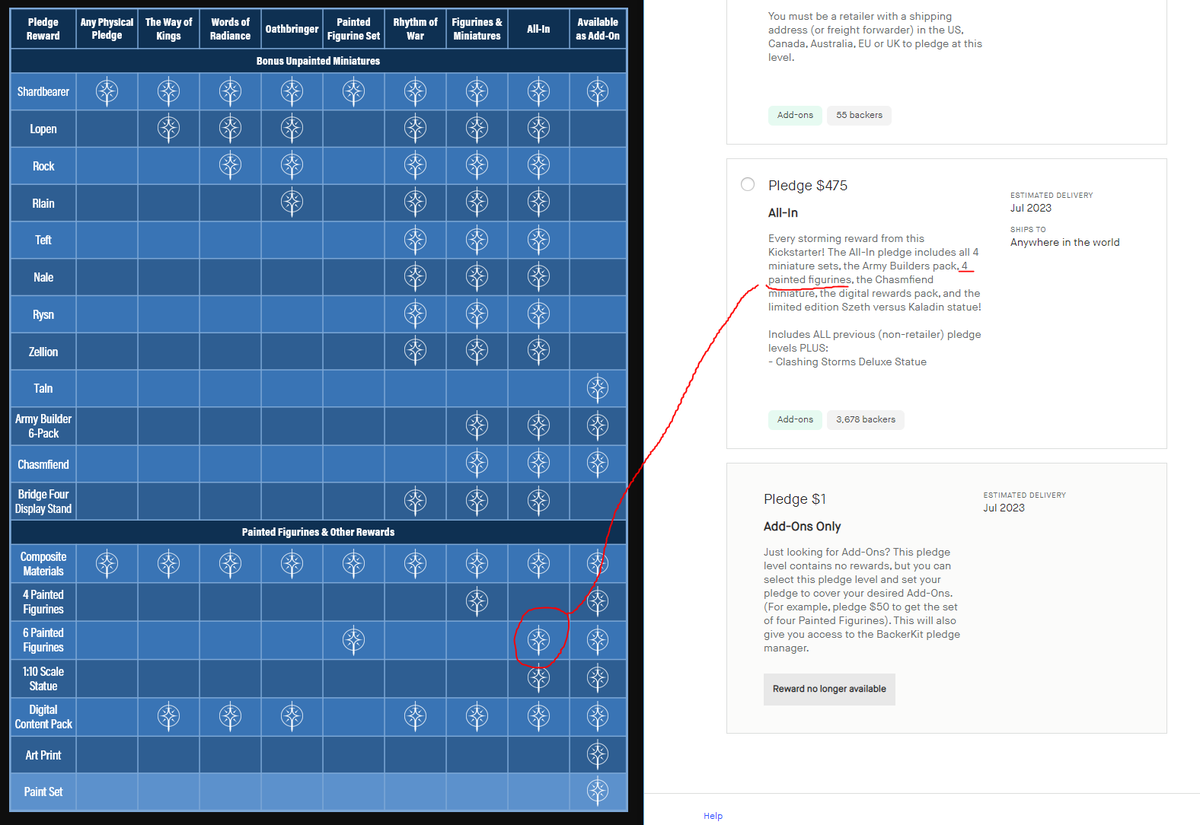This screenshot has height=825, width=1200.
Task: Click Composite Materials emblem in the Oathbringer column
Action: (291, 563)
